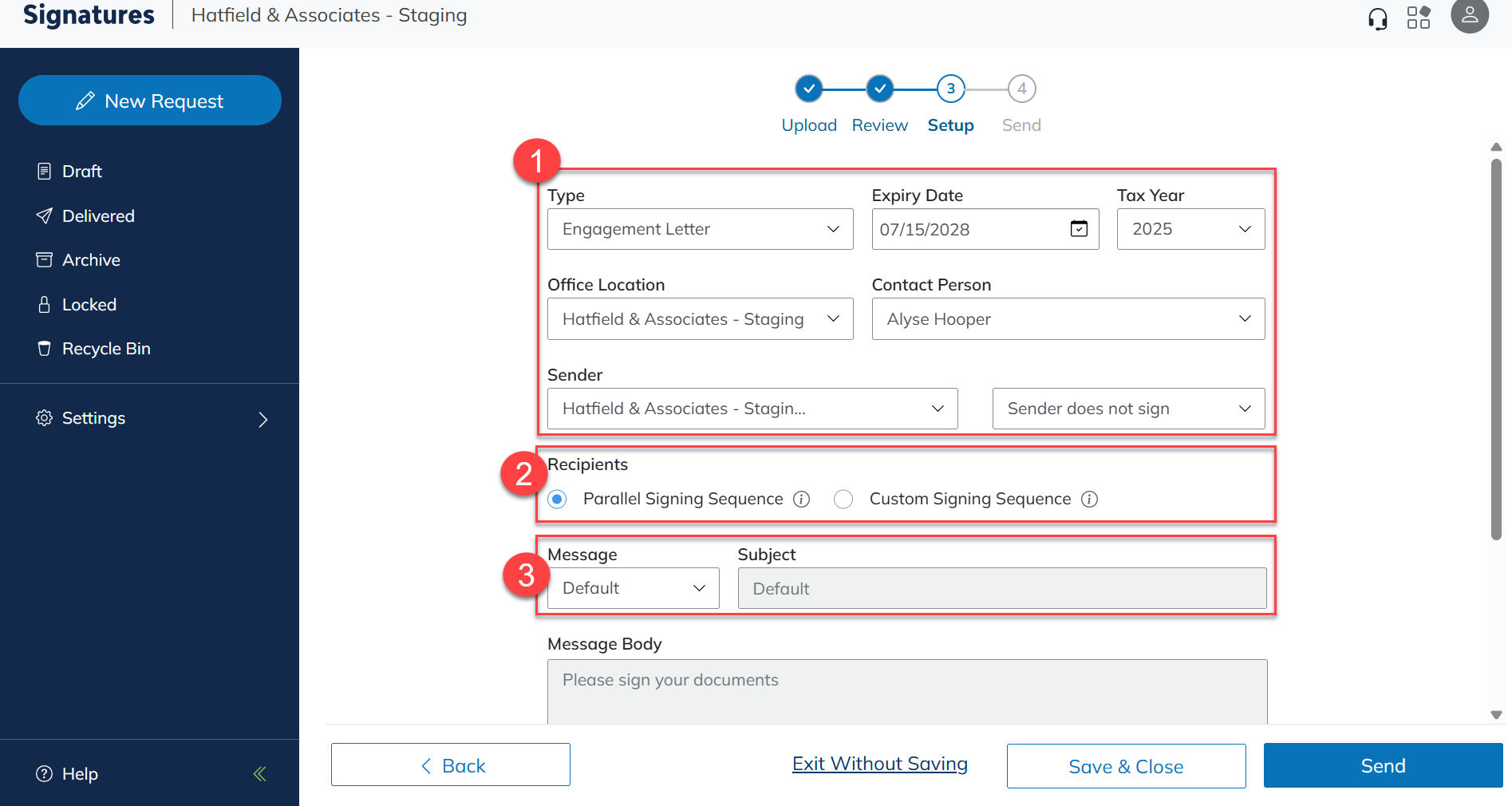The width and height of the screenshot is (1512, 806).
Task: Open the Delivered section
Action: [98, 216]
